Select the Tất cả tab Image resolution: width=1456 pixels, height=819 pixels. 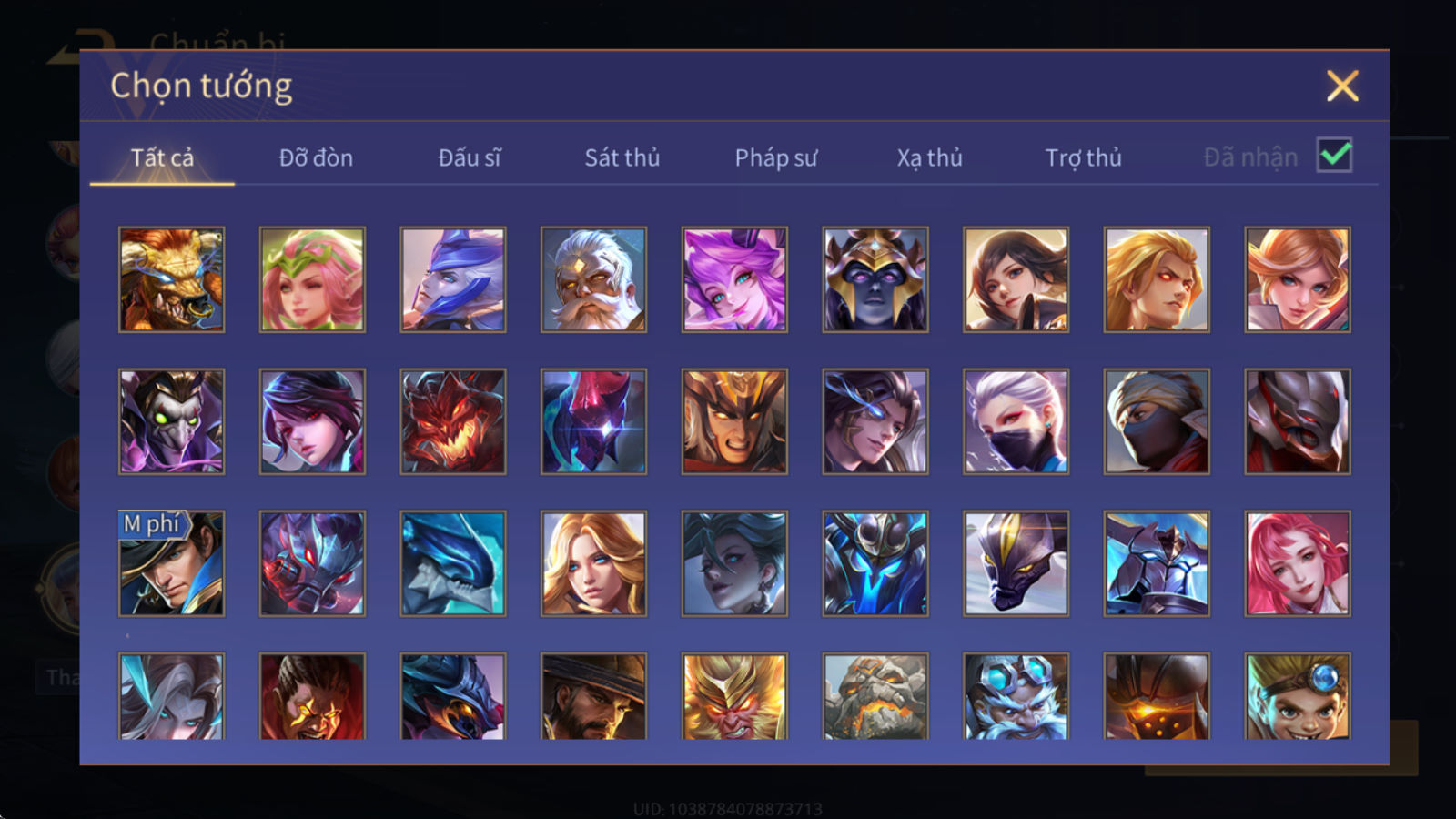tap(162, 157)
